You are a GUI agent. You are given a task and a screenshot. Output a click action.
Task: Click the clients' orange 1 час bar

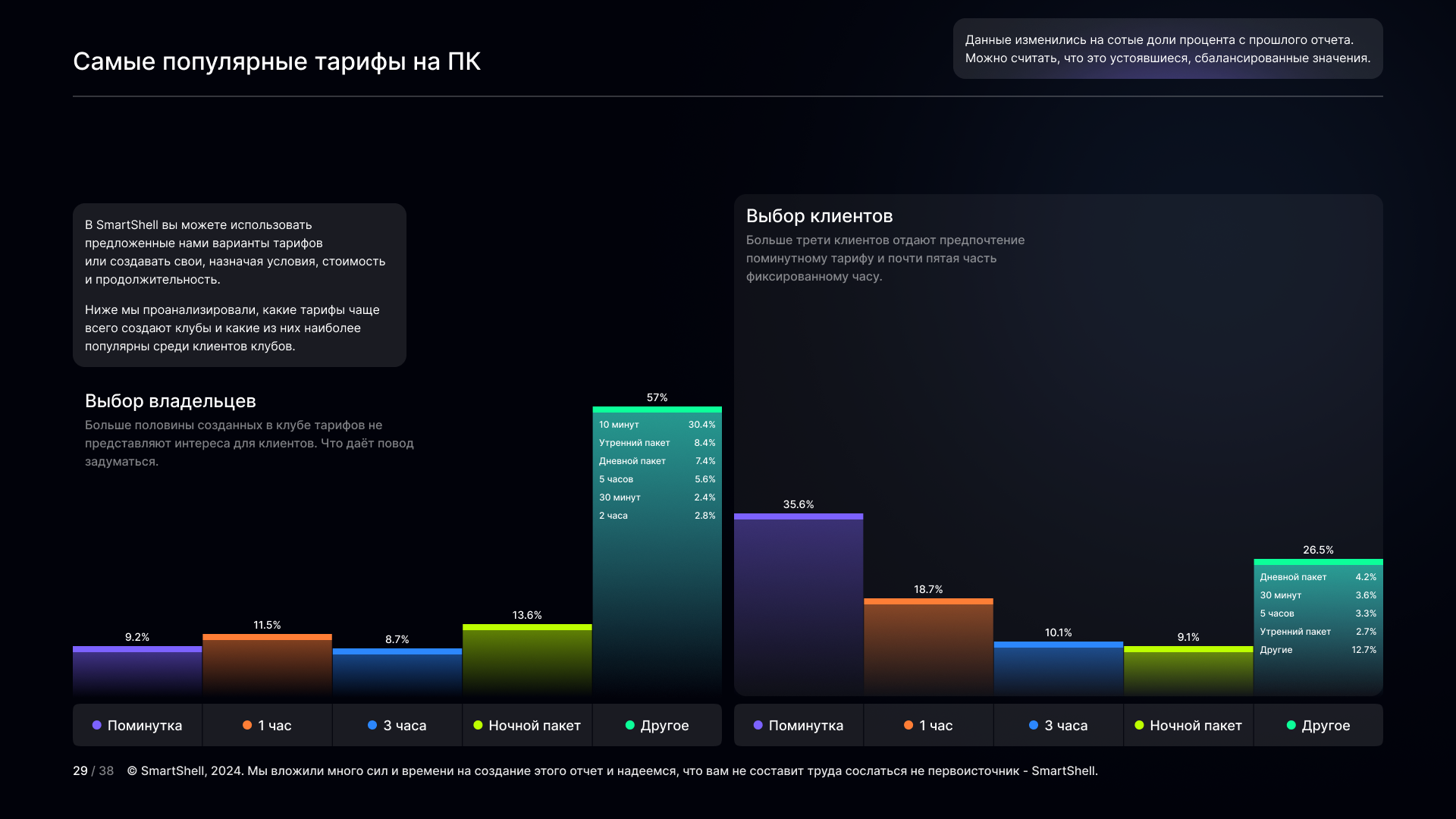928,647
